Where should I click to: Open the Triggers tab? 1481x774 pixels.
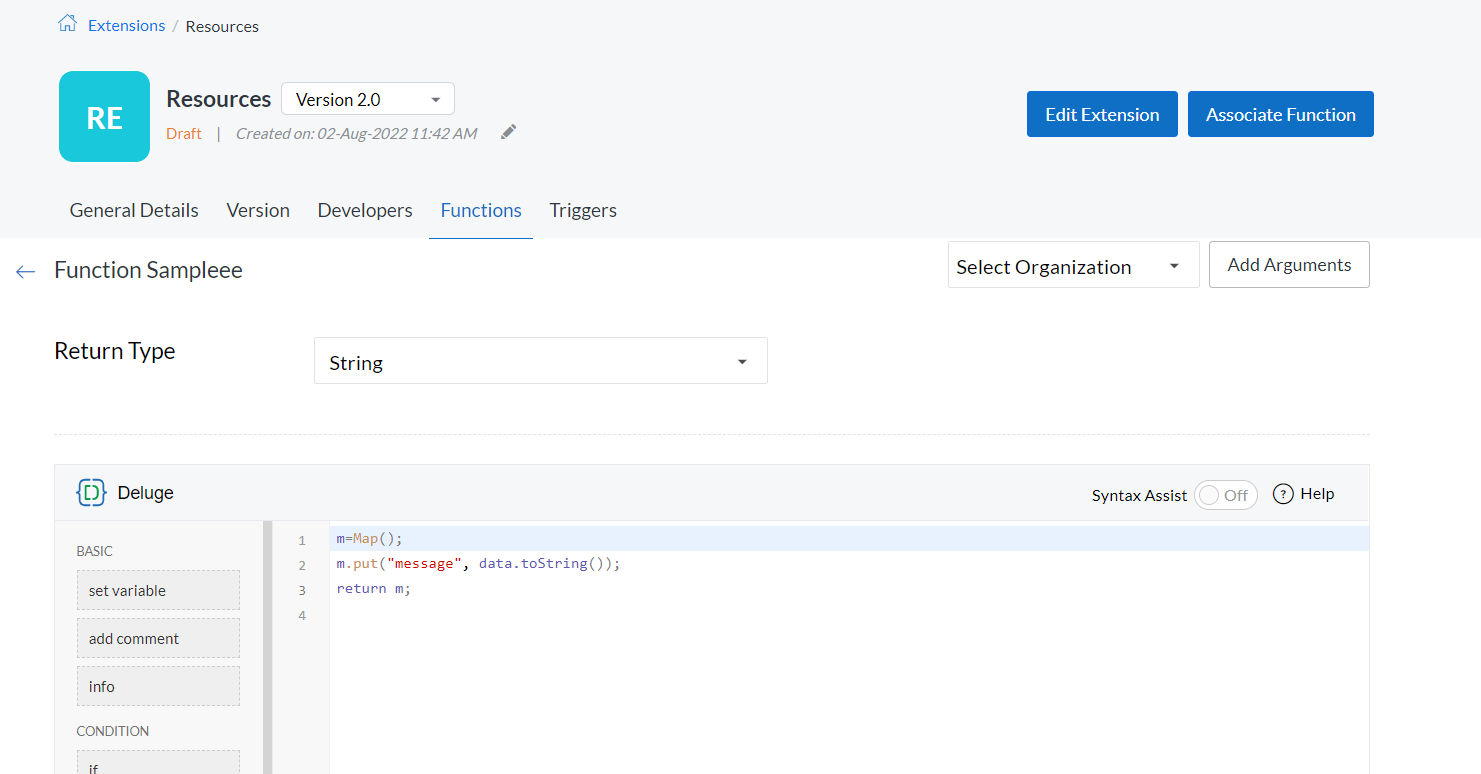(x=583, y=210)
